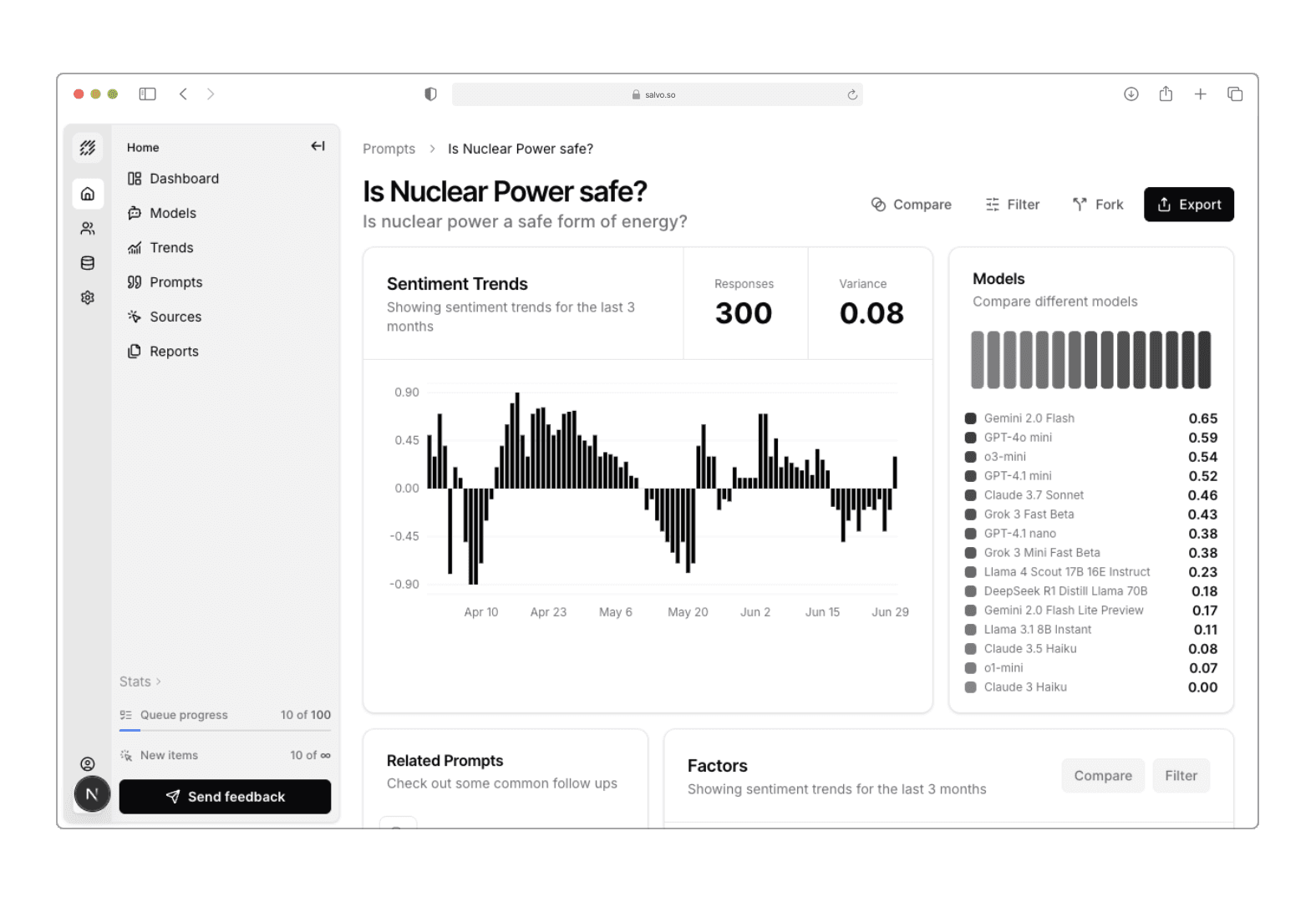
Task: Open Reports from the sidebar menu
Action: tap(174, 352)
